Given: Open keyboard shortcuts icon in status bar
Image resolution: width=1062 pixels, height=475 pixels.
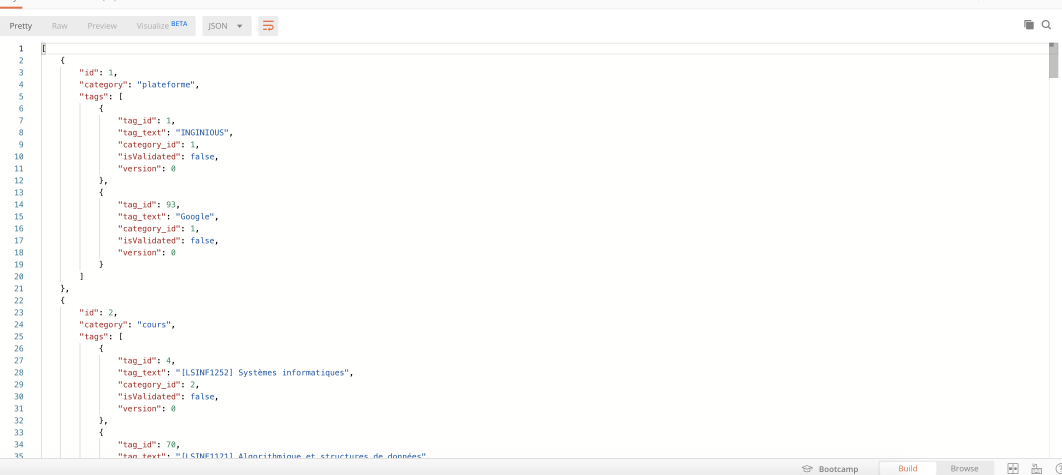Looking at the screenshot, I should coord(1036,468).
